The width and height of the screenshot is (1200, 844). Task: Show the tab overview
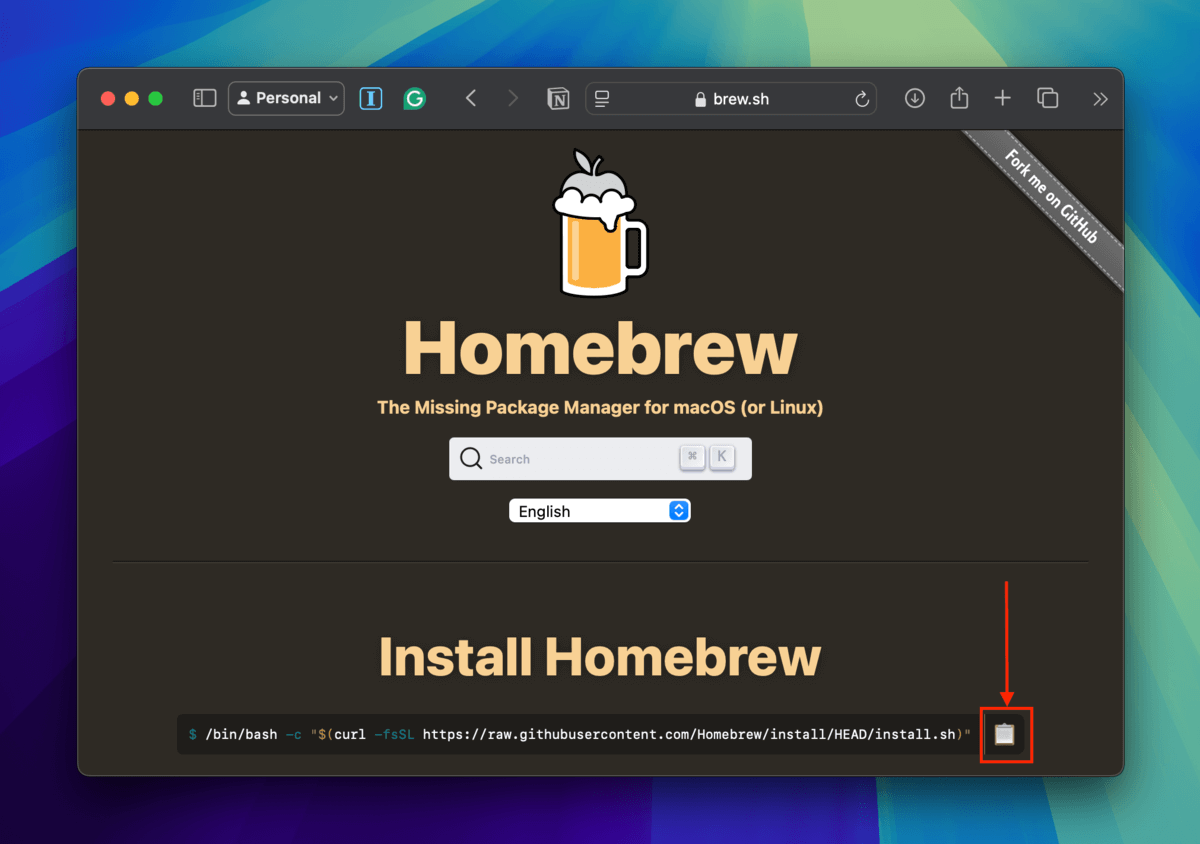(1047, 98)
